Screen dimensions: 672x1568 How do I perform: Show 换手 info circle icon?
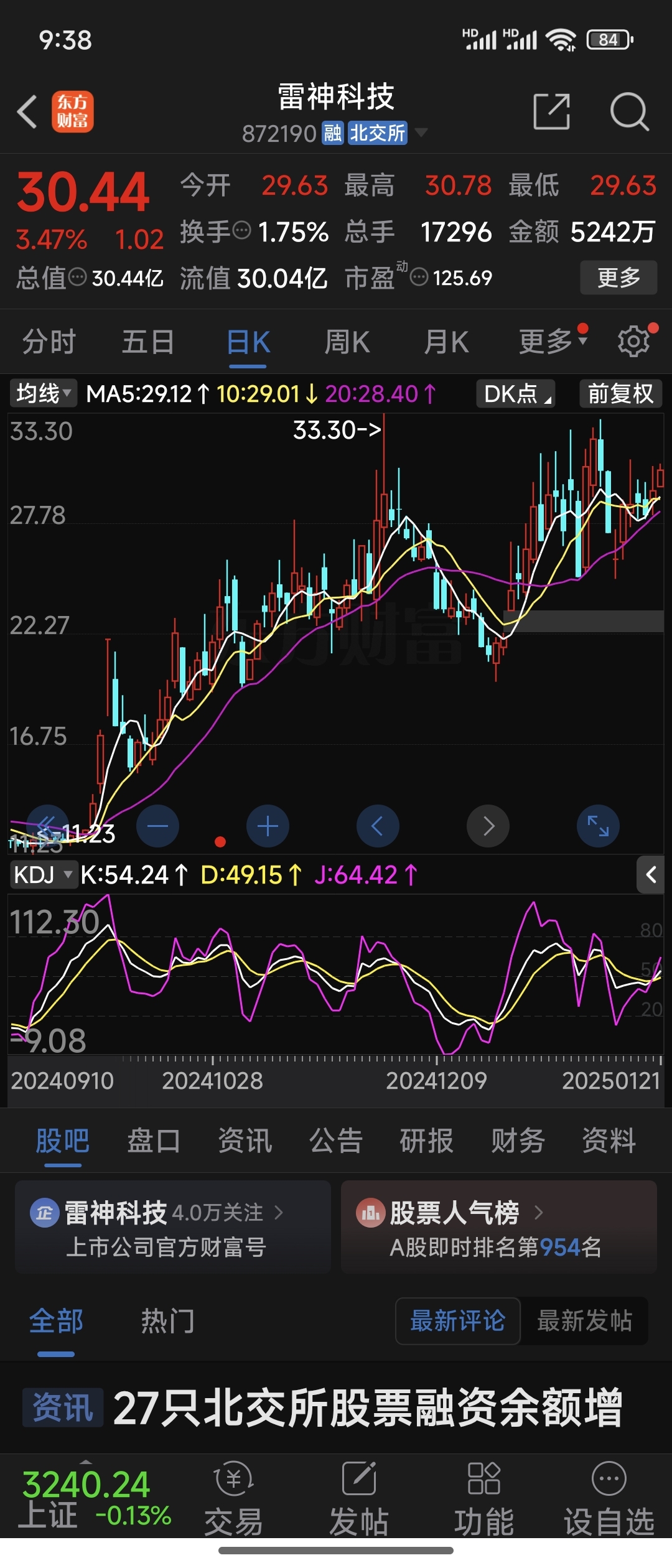click(x=241, y=231)
